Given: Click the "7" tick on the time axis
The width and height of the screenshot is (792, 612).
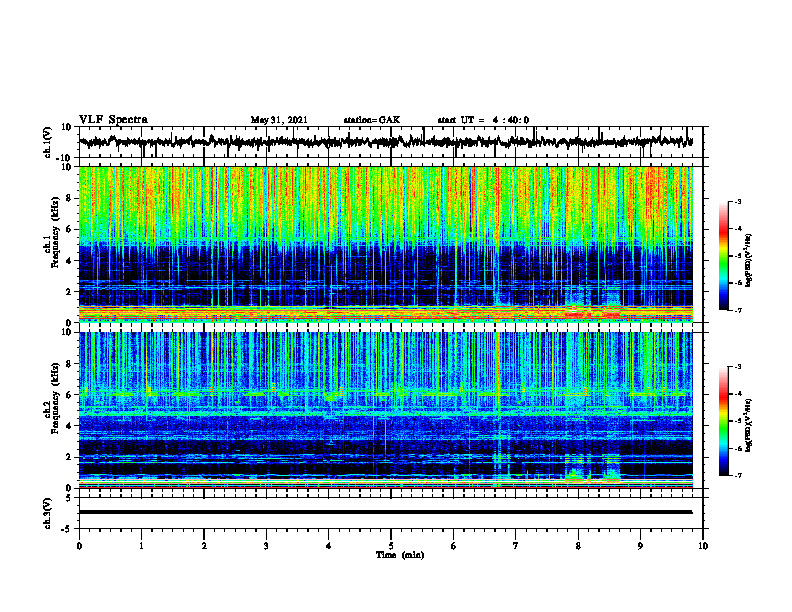Looking at the screenshot, I should (516, 546).
